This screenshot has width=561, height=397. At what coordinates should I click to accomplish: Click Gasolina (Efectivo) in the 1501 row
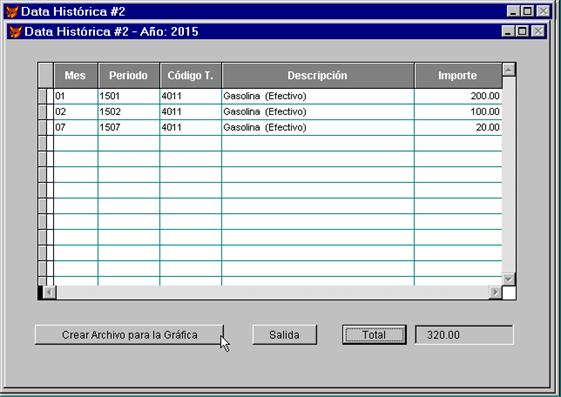click(318, 96)
